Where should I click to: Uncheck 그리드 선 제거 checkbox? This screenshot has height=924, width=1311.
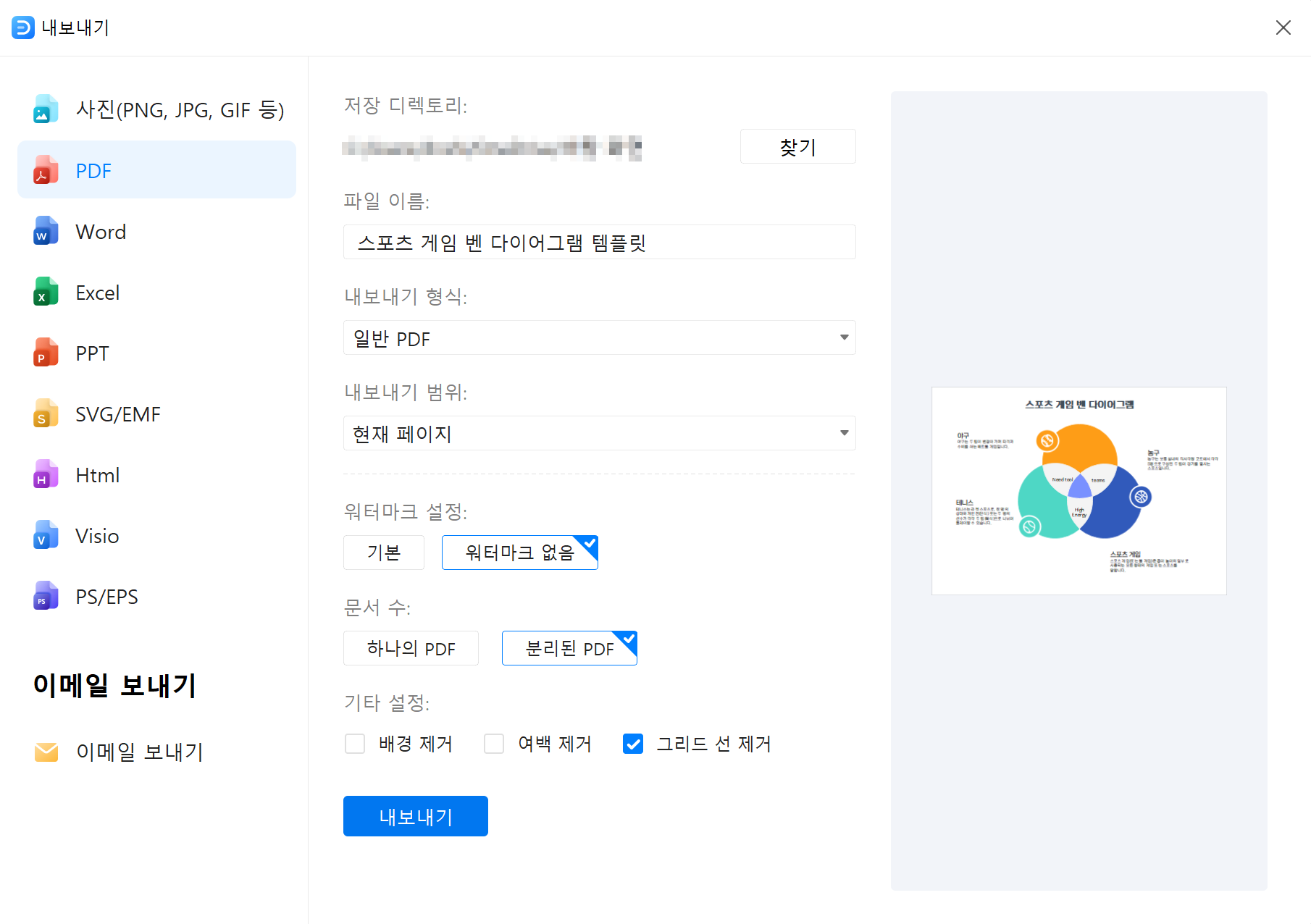point(633,744)
